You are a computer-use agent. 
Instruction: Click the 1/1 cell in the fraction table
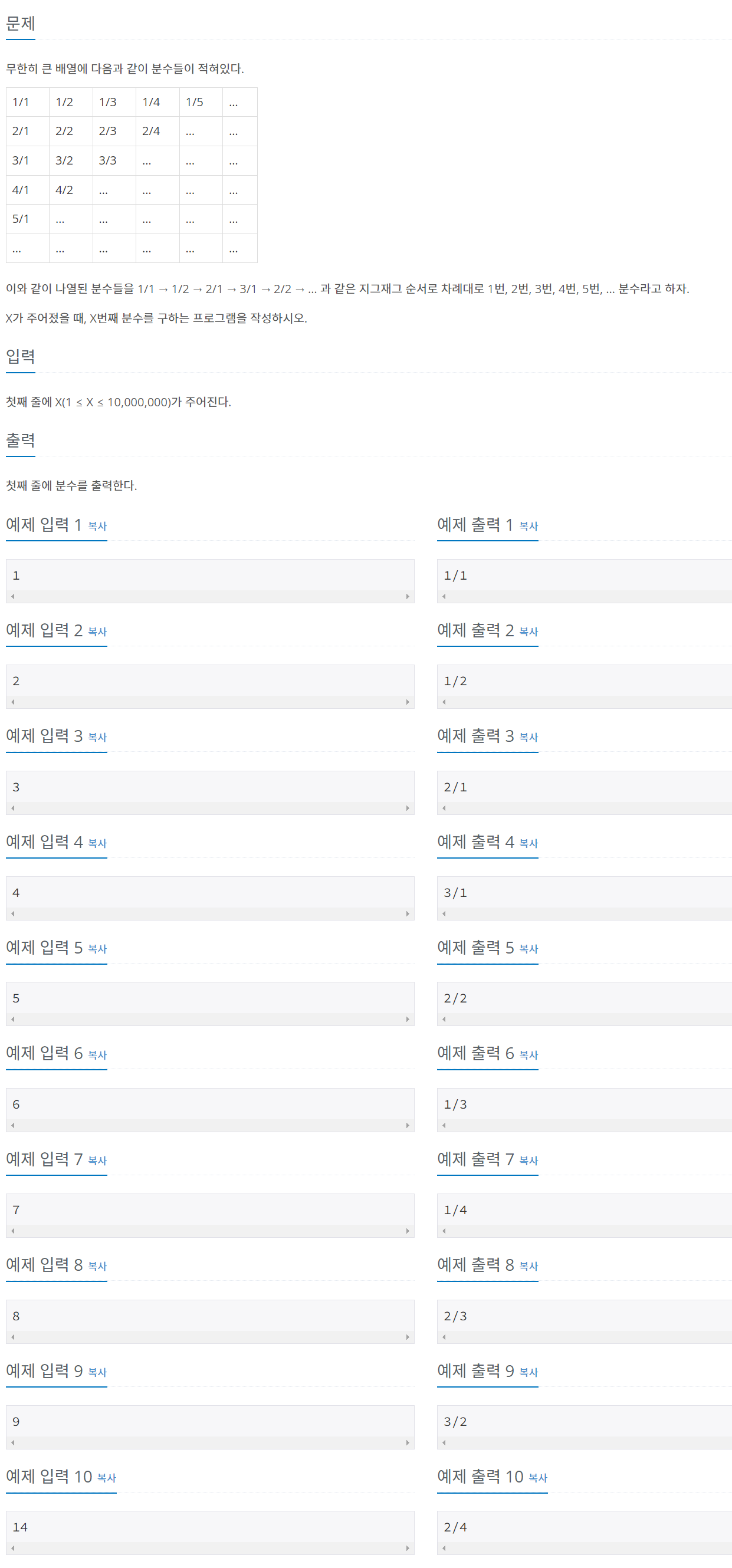(x=27, y=102)
